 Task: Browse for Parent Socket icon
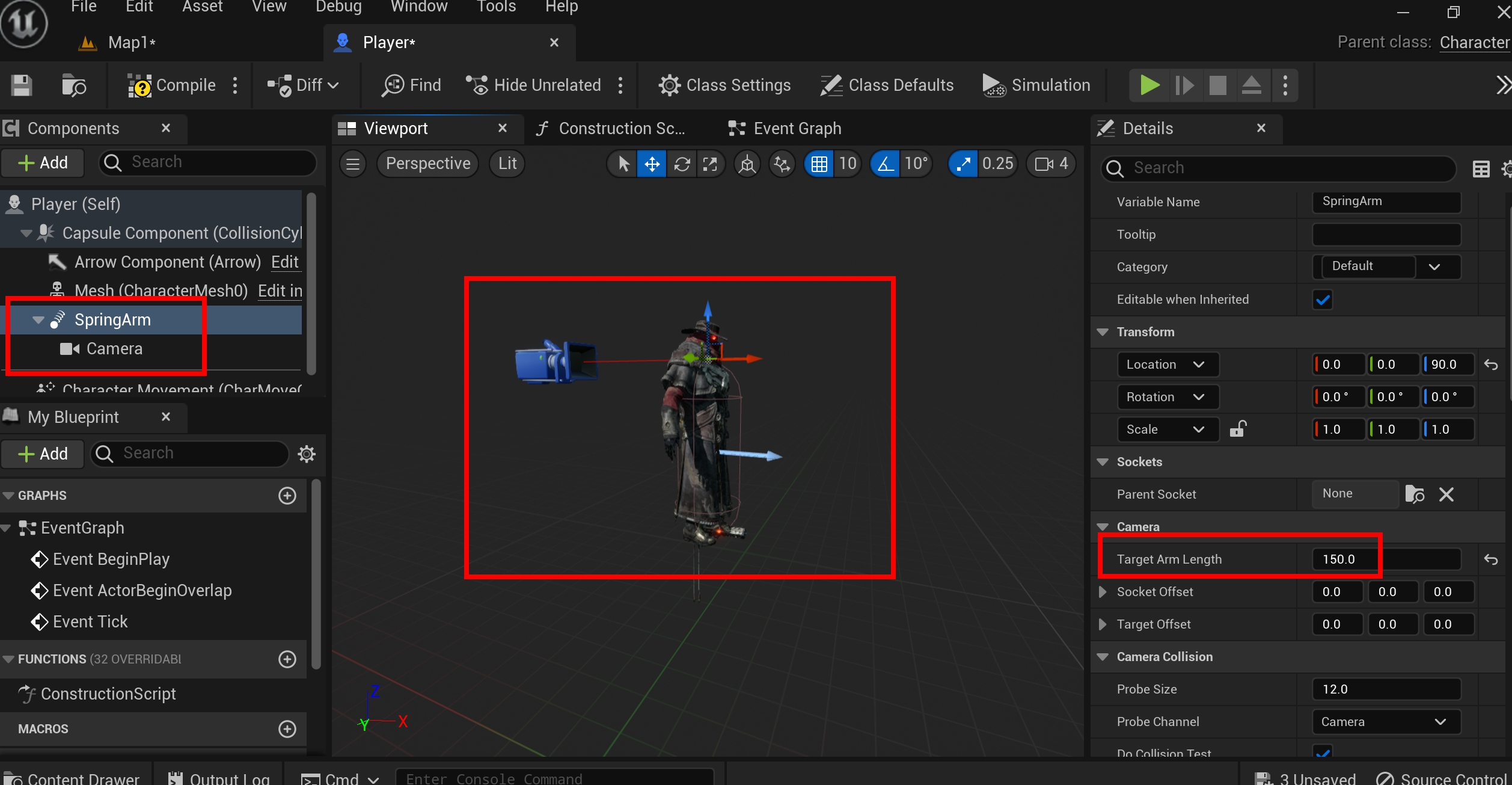1415,494
